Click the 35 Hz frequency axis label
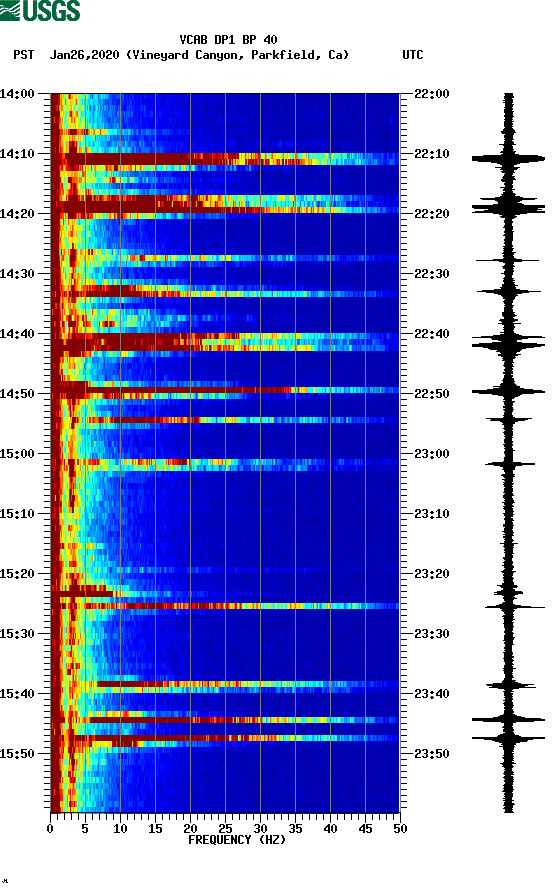552x892 pixels. coord(295,829)
